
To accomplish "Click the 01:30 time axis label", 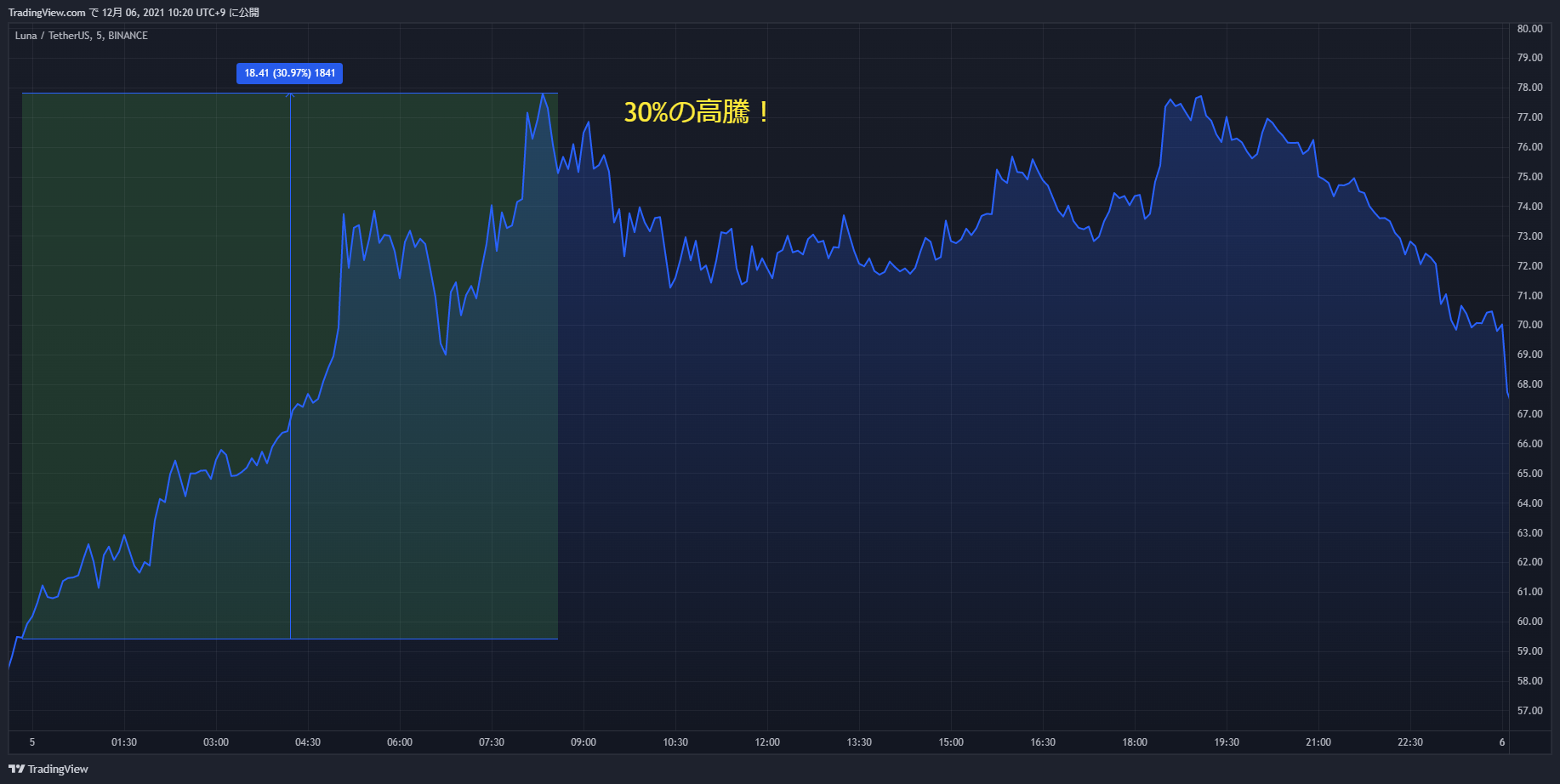I will 124,742.
